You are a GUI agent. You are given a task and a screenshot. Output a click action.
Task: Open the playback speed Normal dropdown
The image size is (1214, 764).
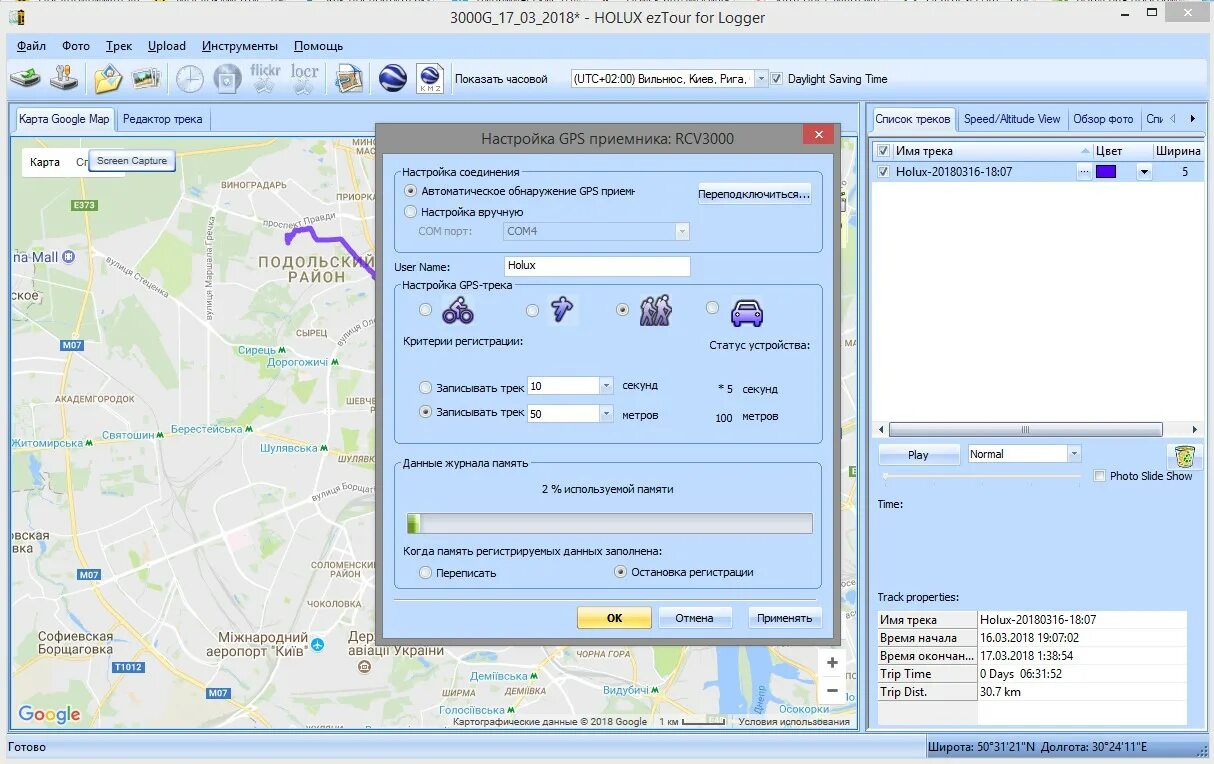tap(1074, 454)
